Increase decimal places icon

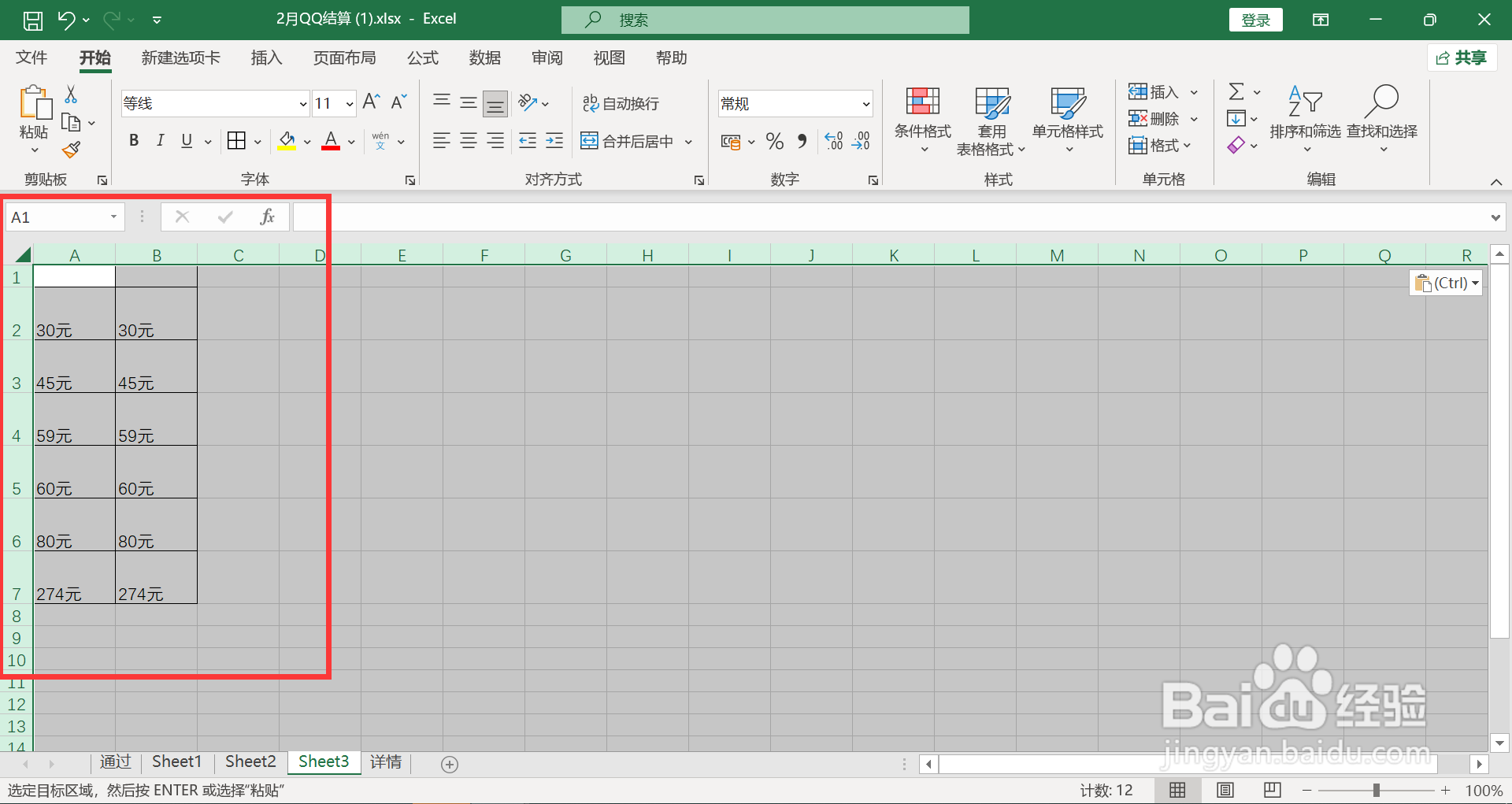pos(834,142)
